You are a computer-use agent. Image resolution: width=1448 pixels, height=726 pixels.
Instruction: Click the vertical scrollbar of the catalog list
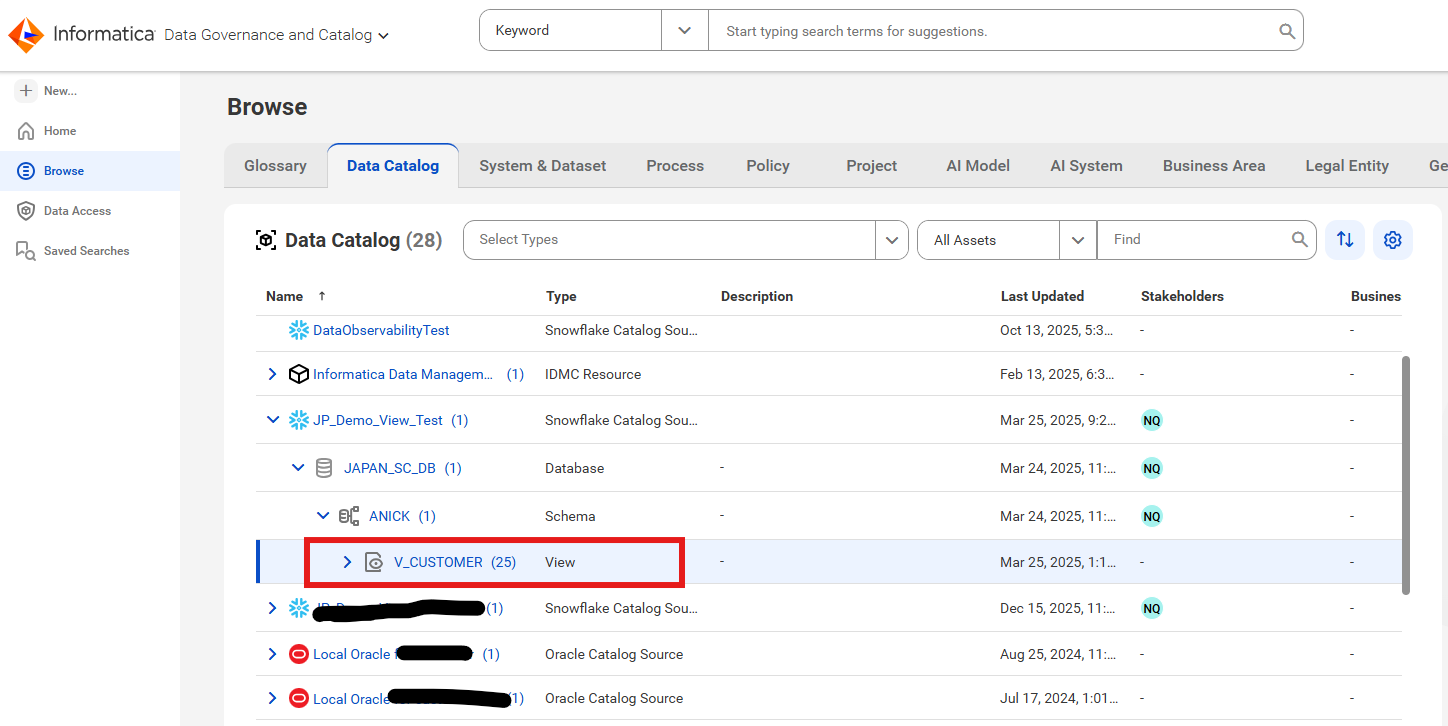[1406, 475]
